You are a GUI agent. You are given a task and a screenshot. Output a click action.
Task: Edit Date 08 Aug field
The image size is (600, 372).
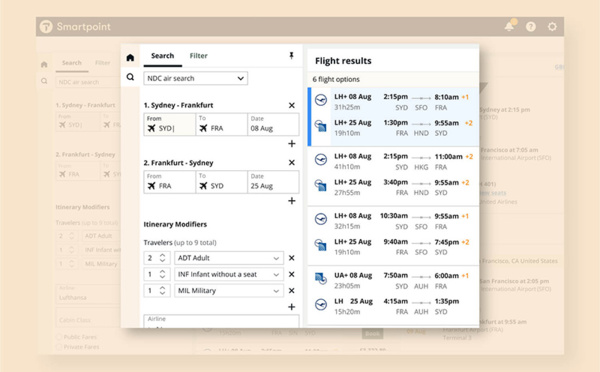tap(273, 124)
